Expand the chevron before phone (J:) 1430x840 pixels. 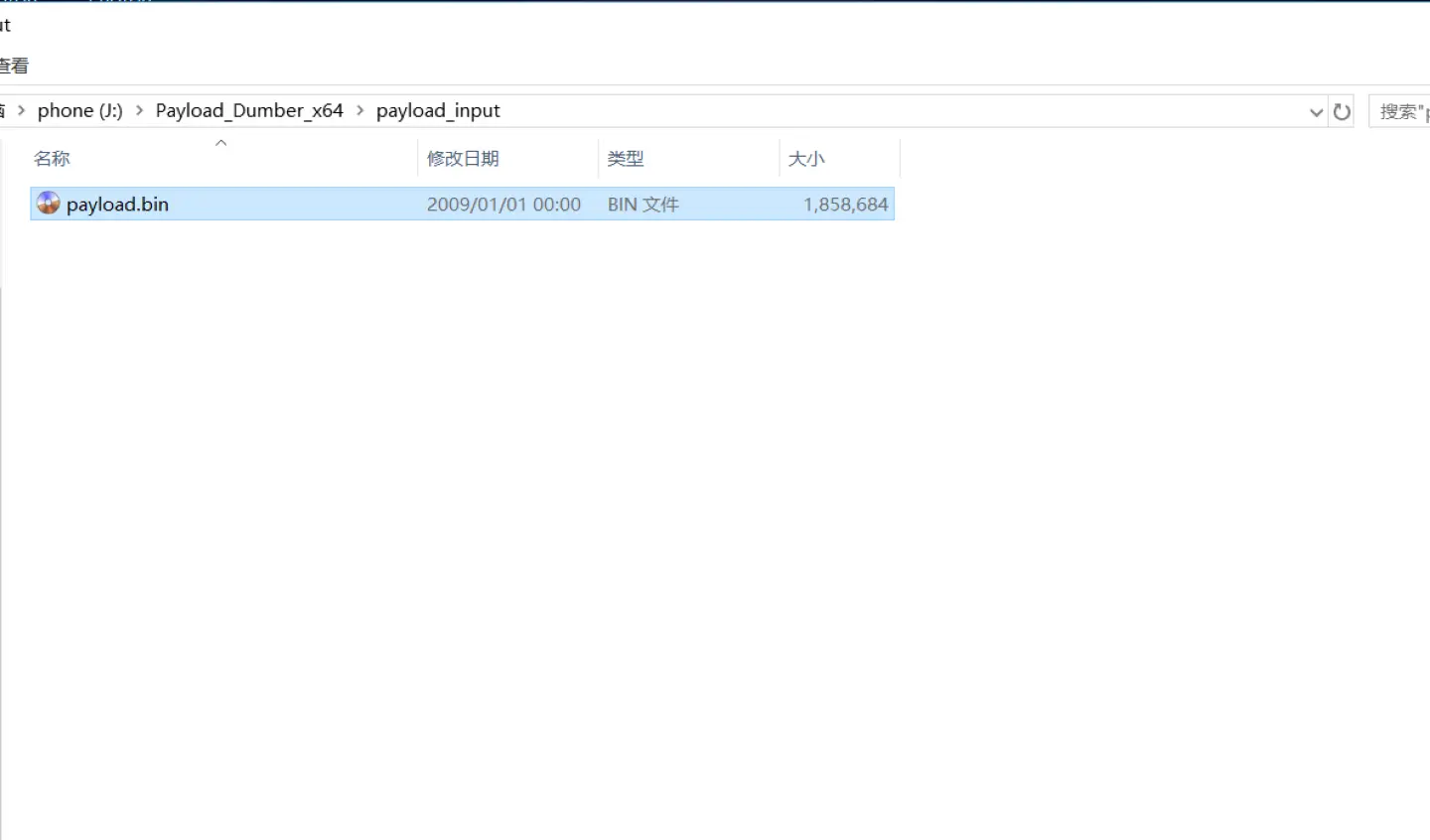click(21, 110)
